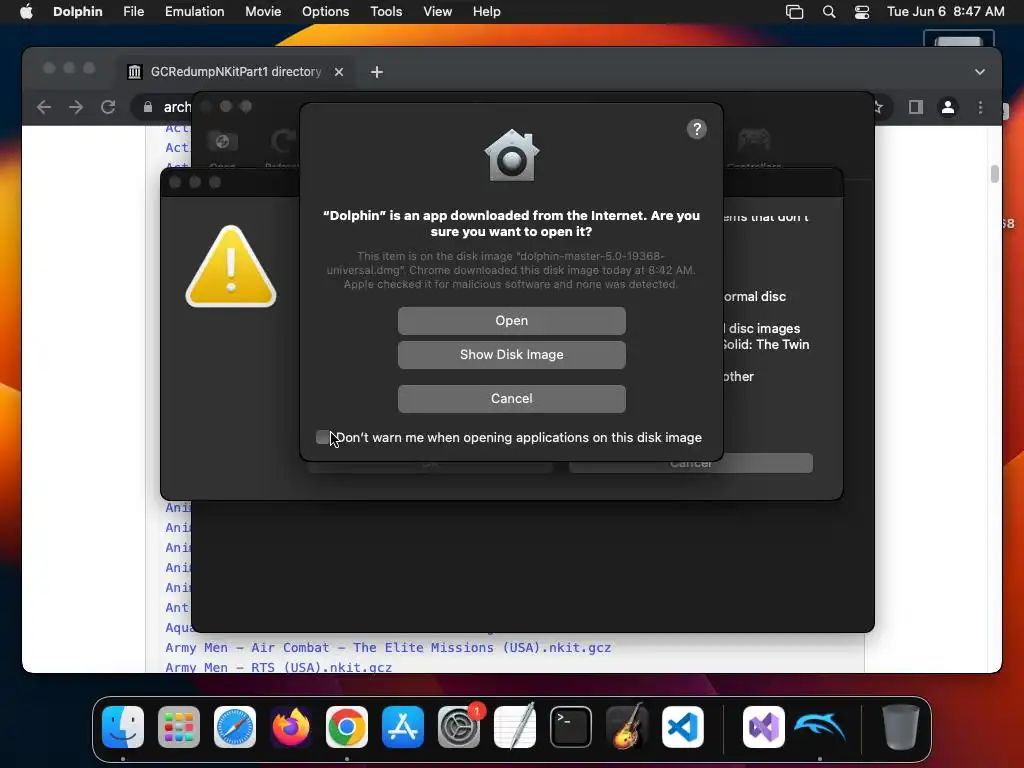Open Chrome profile menu
The height and width of the screenshot is (768, 1024).
(948, 107)
